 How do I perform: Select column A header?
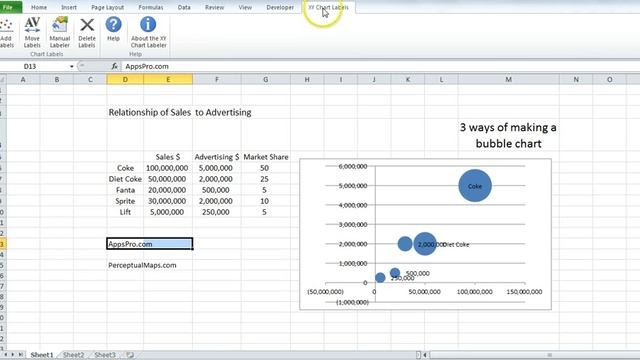coord(23,80)
